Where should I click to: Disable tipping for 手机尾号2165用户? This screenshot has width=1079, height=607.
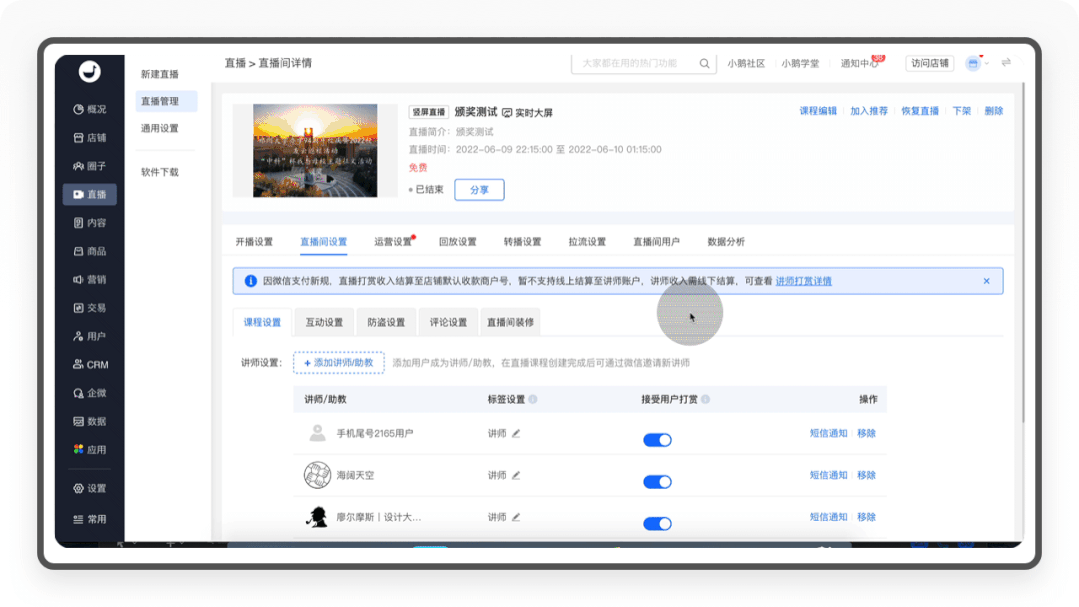[x=657, y=440]
